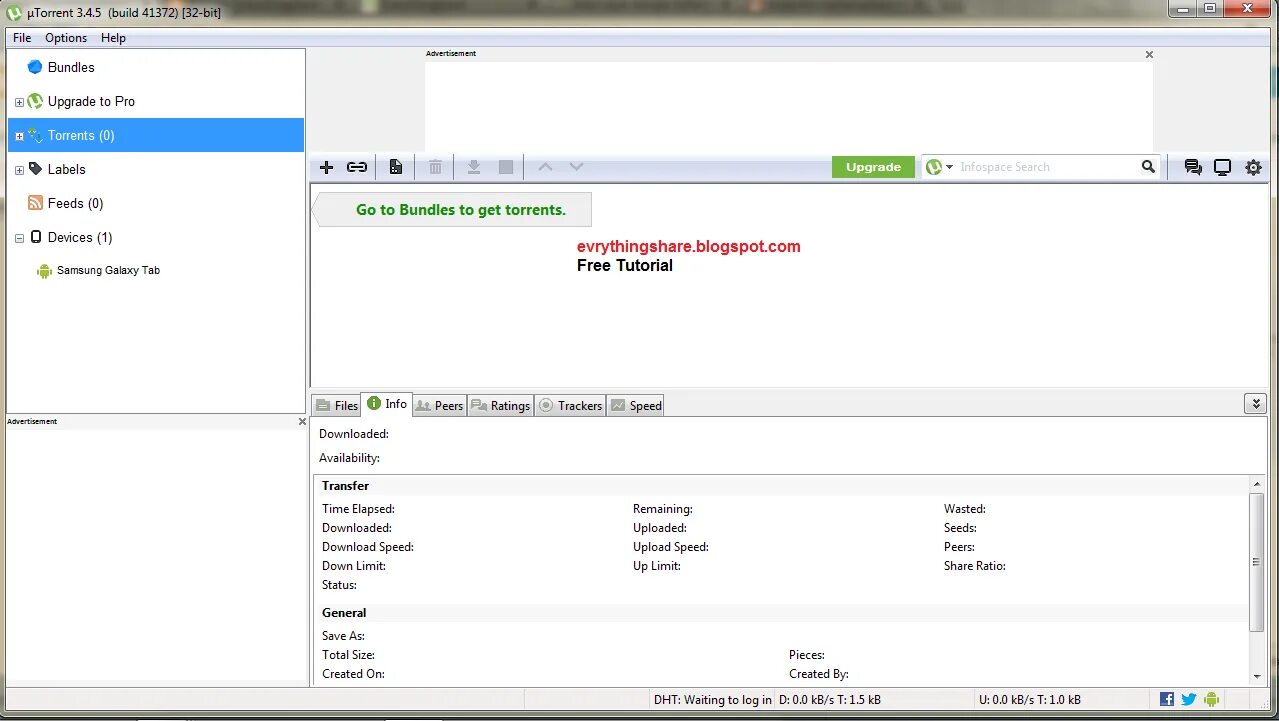Open the Speed tab

coord(636,405)
